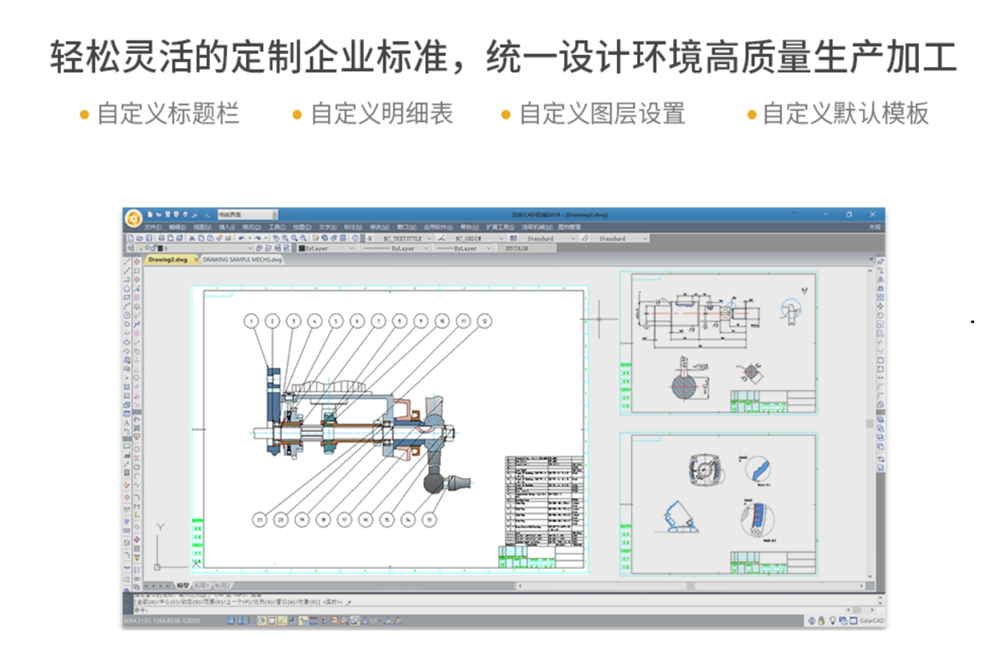The image size is (1000, 666).
Task: Click the vertical scrollbar of drawing area
Action: [870, 422]
